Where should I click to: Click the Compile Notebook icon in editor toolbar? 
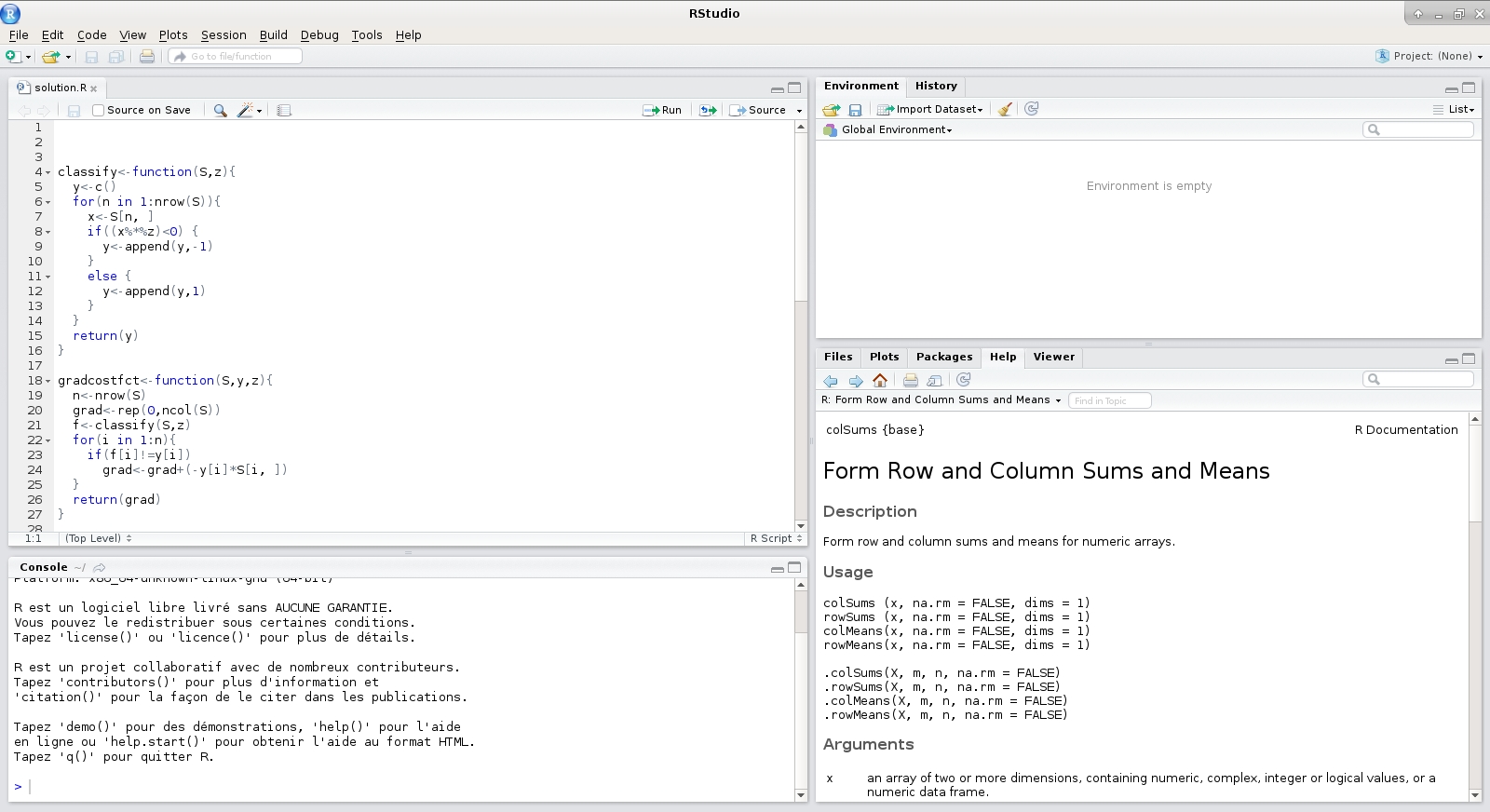click(284, 110)
